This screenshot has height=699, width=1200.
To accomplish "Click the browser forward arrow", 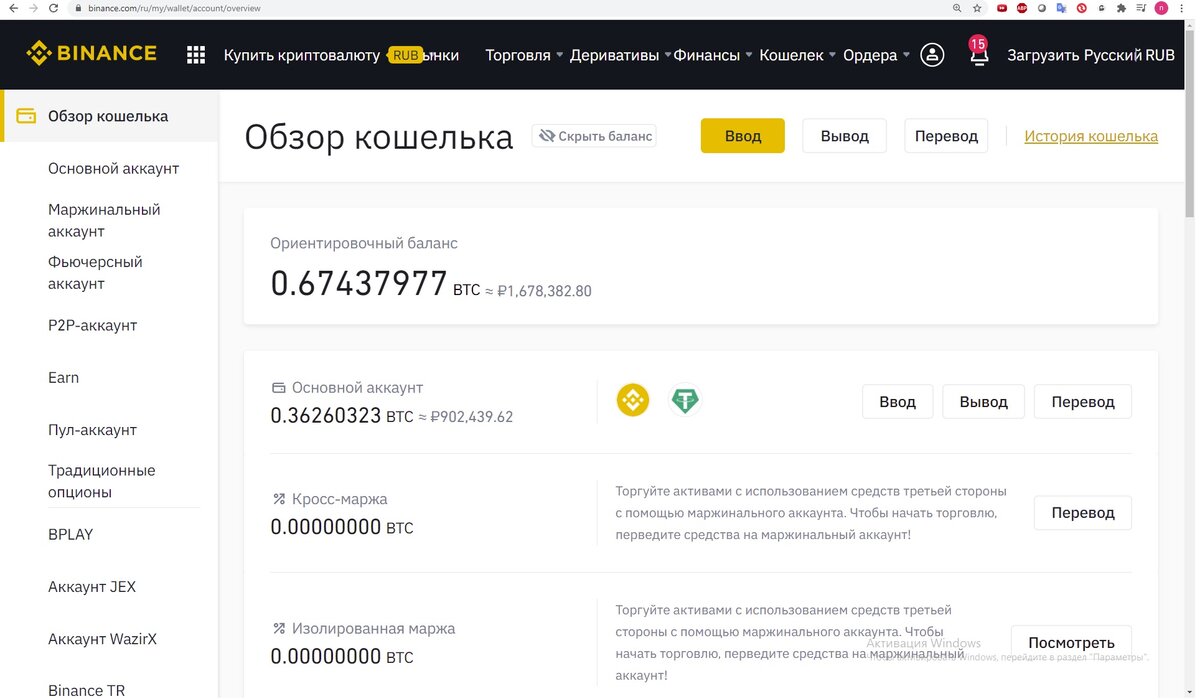I will [x=32, y=8].
